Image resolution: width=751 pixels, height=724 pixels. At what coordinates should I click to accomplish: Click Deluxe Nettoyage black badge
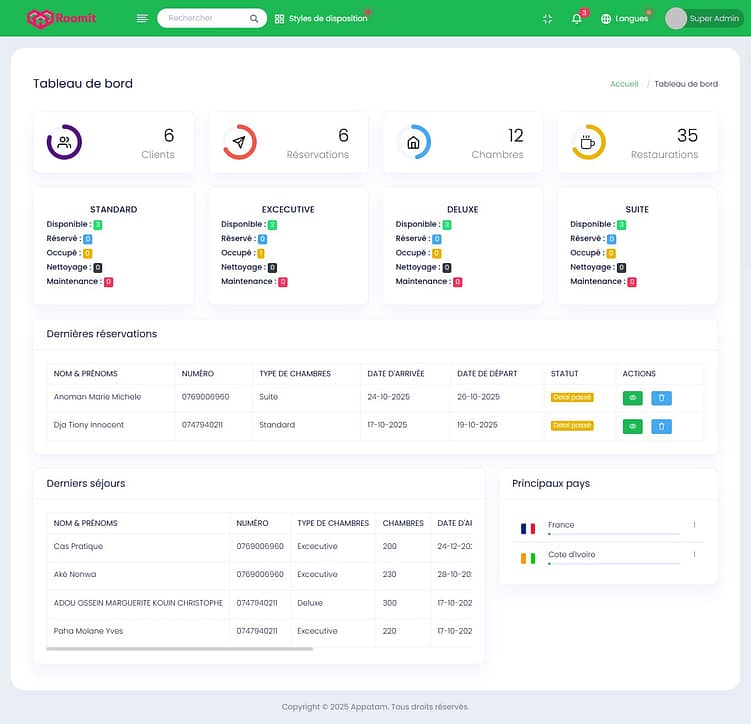click(x=446, y=268)
